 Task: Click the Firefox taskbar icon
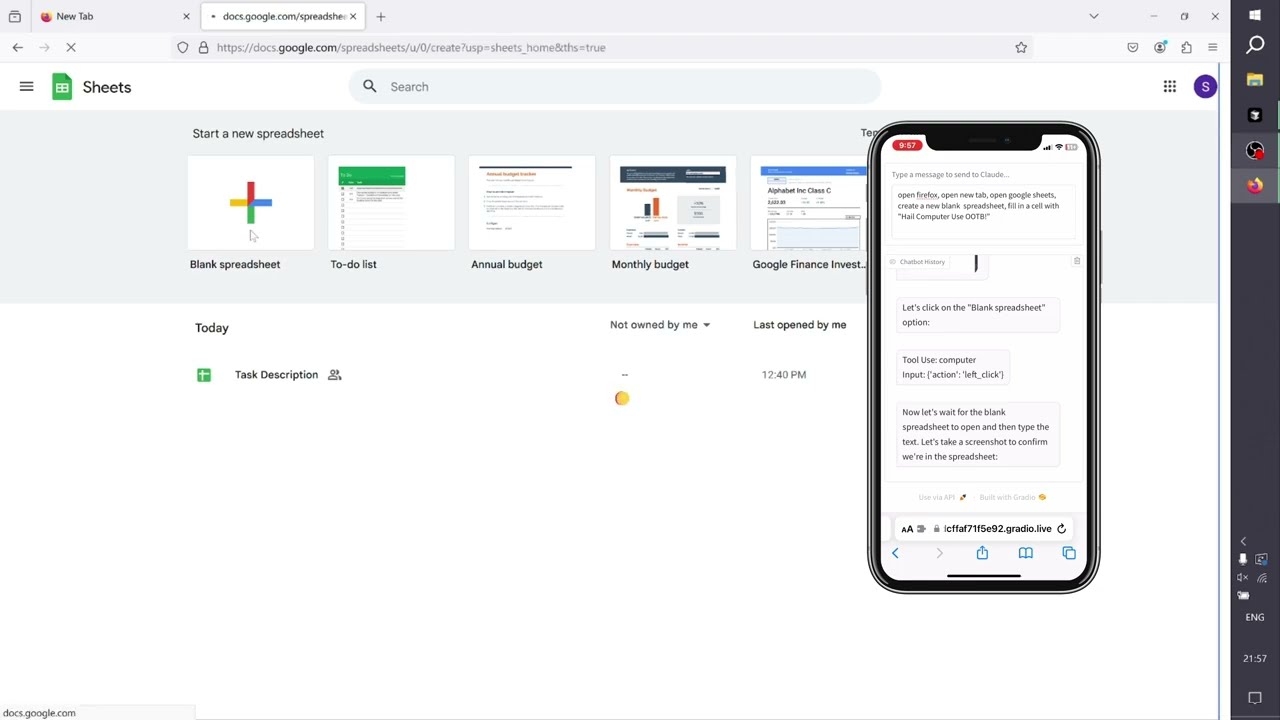[x=1255, y=185]
